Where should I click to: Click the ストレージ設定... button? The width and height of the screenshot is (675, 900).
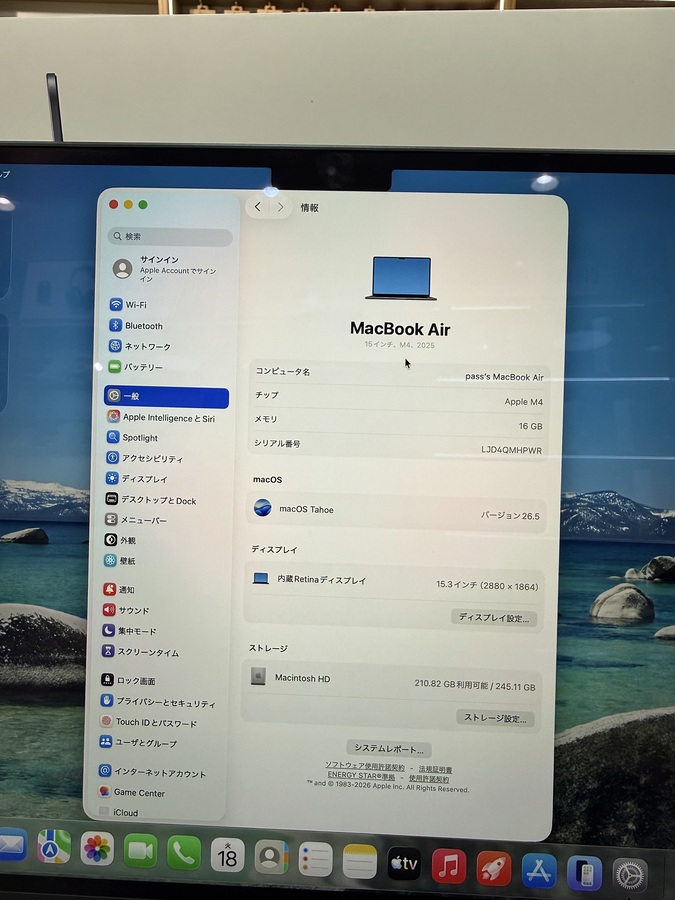point(495,718)
